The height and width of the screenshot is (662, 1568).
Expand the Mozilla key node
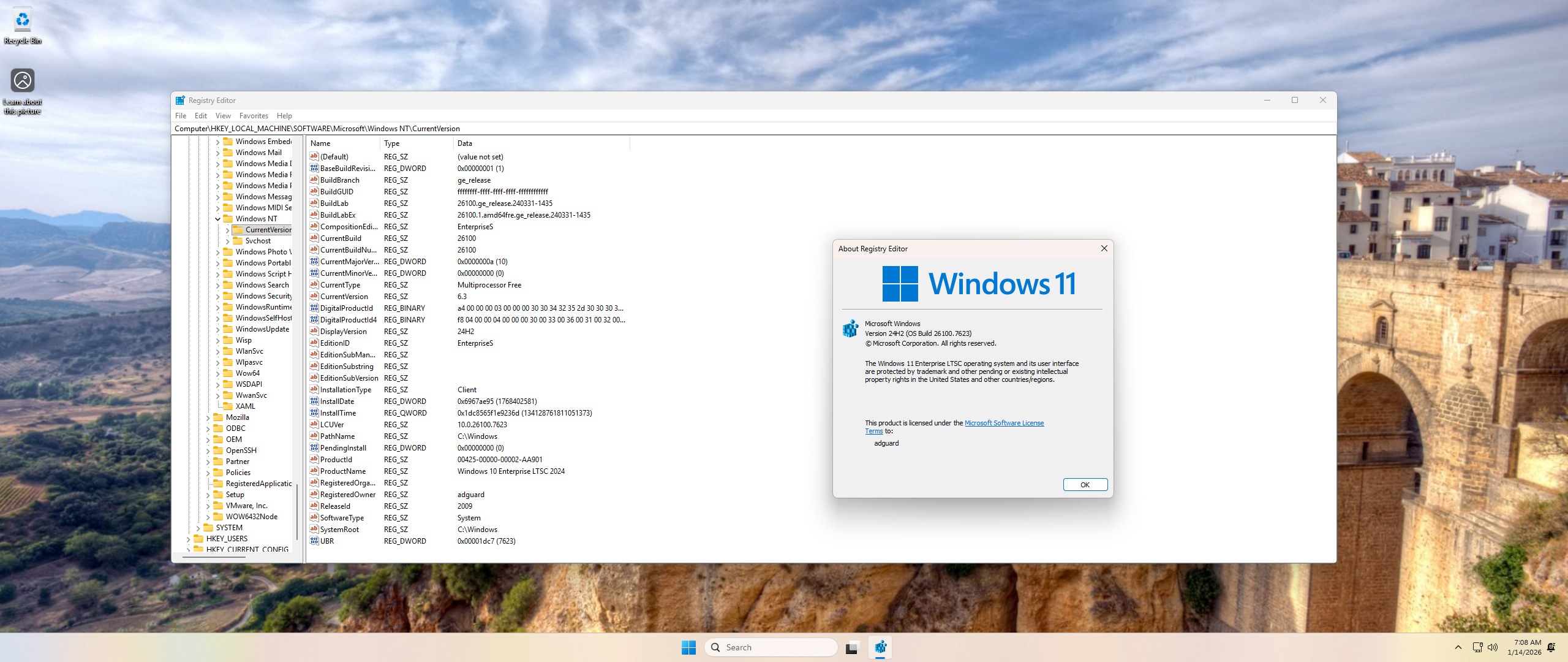coord(208,417)
